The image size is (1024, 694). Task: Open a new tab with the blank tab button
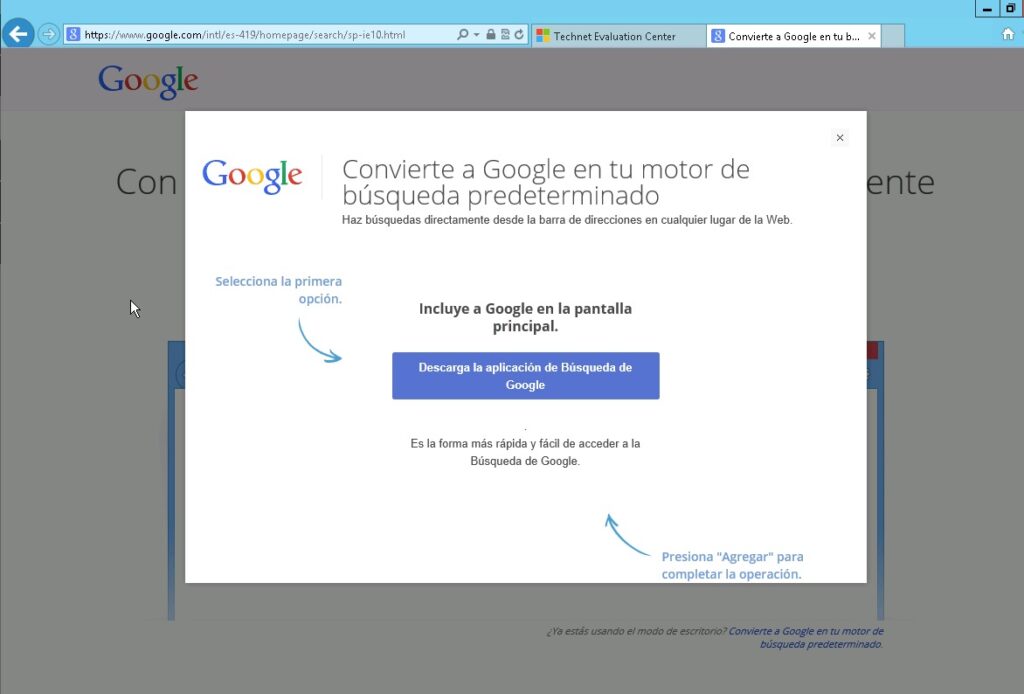pos(893,37)
